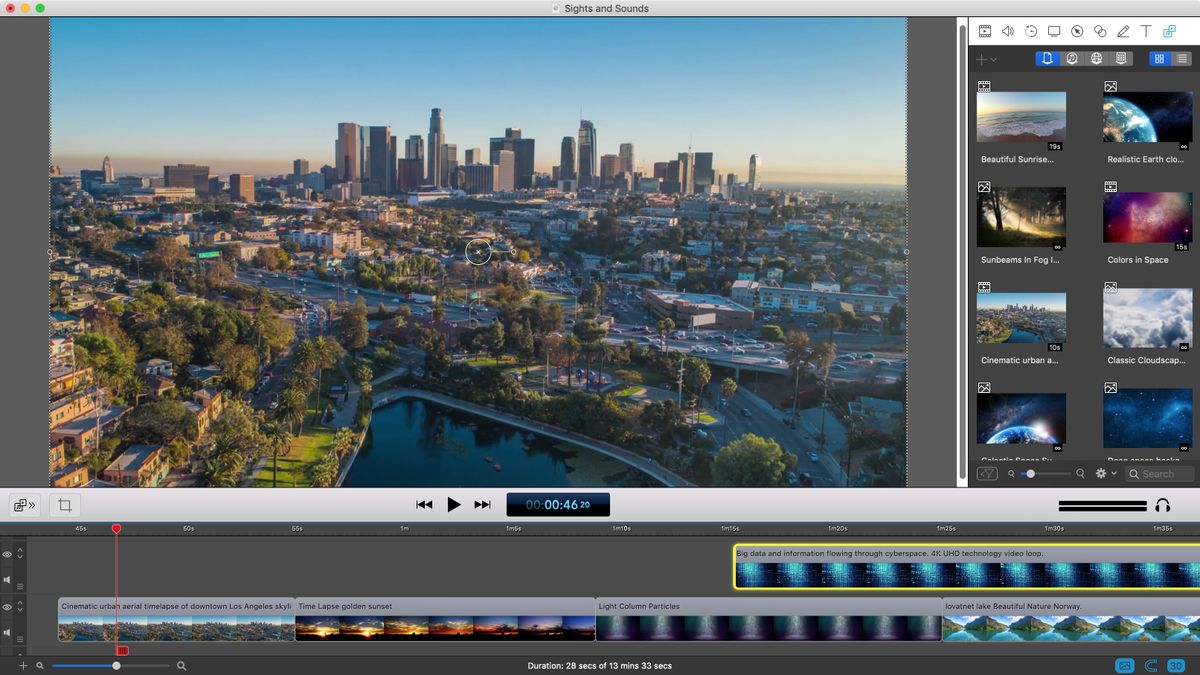
Task: Open the Callout cursor panel
Action: click(1077, 31)
